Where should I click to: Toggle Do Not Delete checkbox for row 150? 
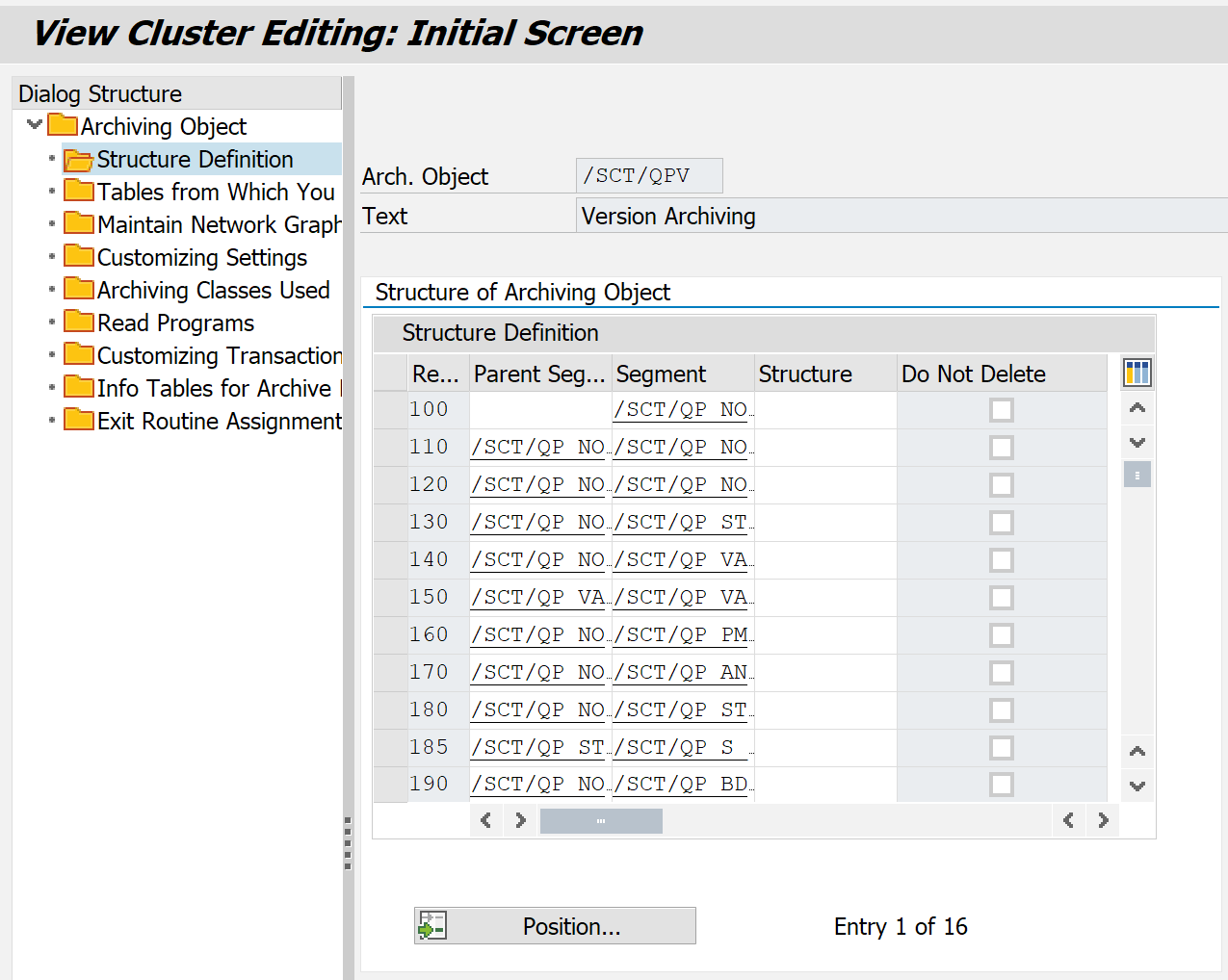pyautogui.click(x=1002, y=598)
